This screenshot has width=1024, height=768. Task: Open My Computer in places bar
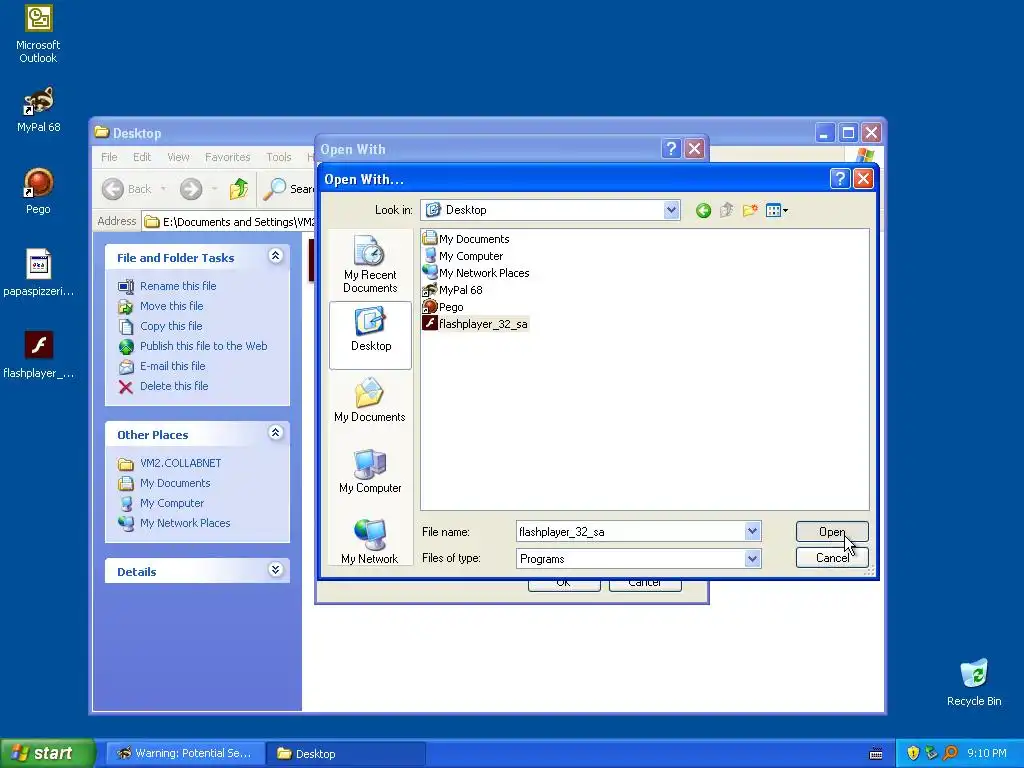pyautogui.click(x=370, y=471)
